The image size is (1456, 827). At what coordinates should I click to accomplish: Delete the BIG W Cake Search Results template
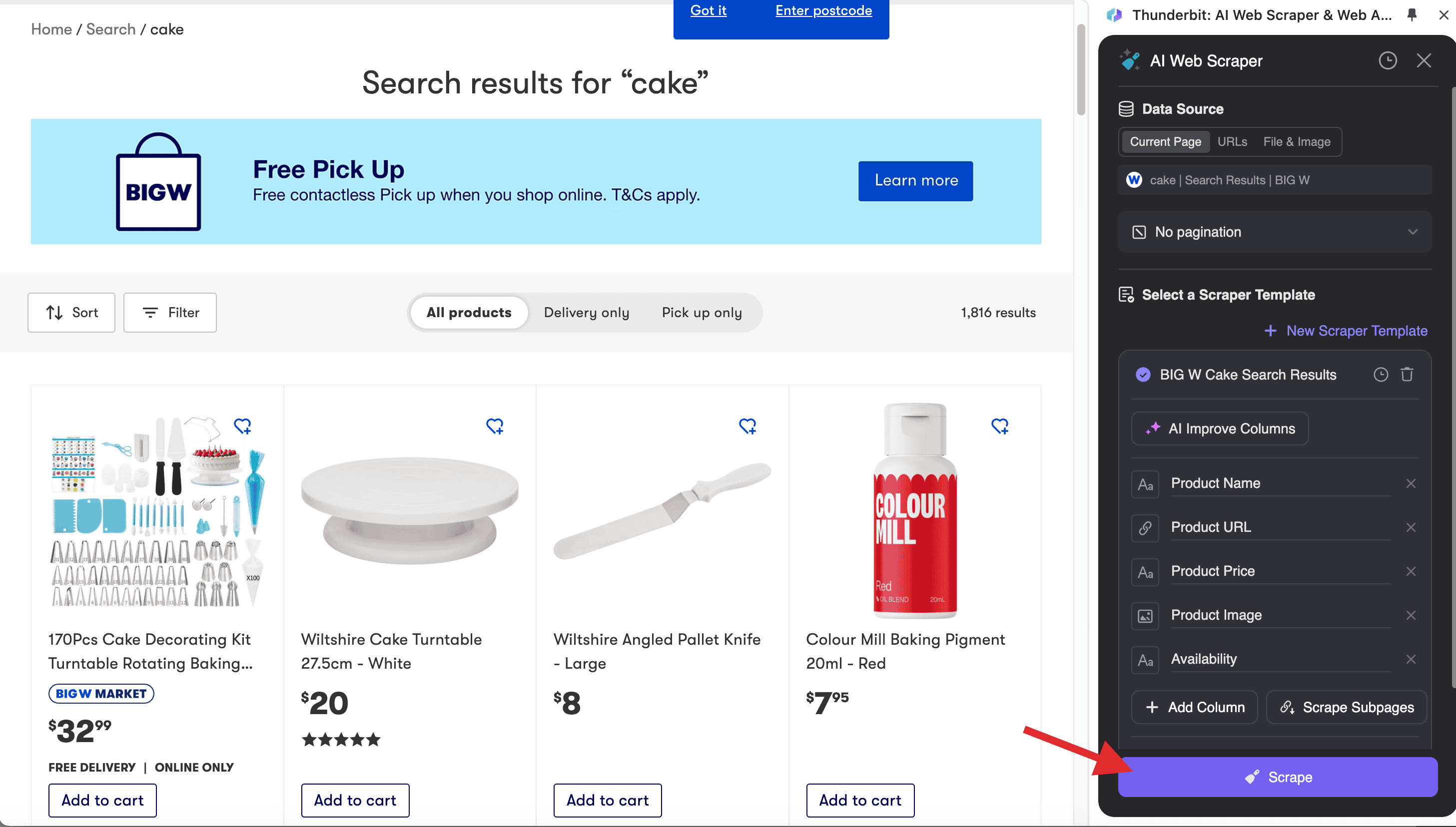(x=1407, y=375)
